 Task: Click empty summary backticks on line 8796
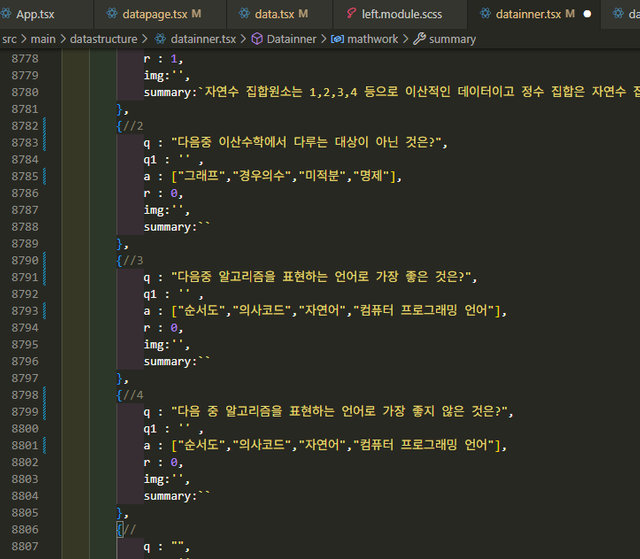point(204,360)
